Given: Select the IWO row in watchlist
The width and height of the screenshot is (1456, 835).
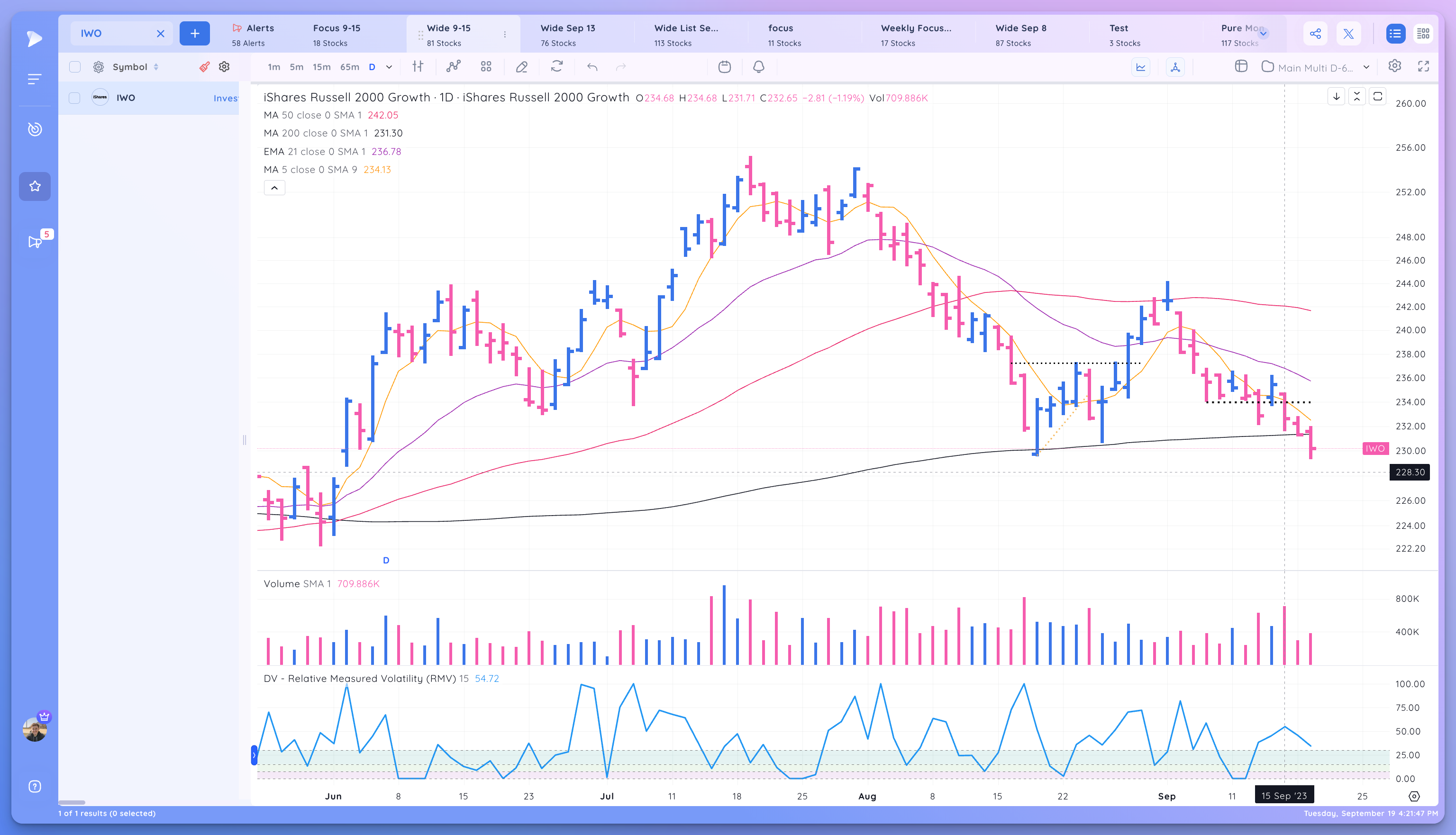Looking at the screenshot, I should click(148, 98).
